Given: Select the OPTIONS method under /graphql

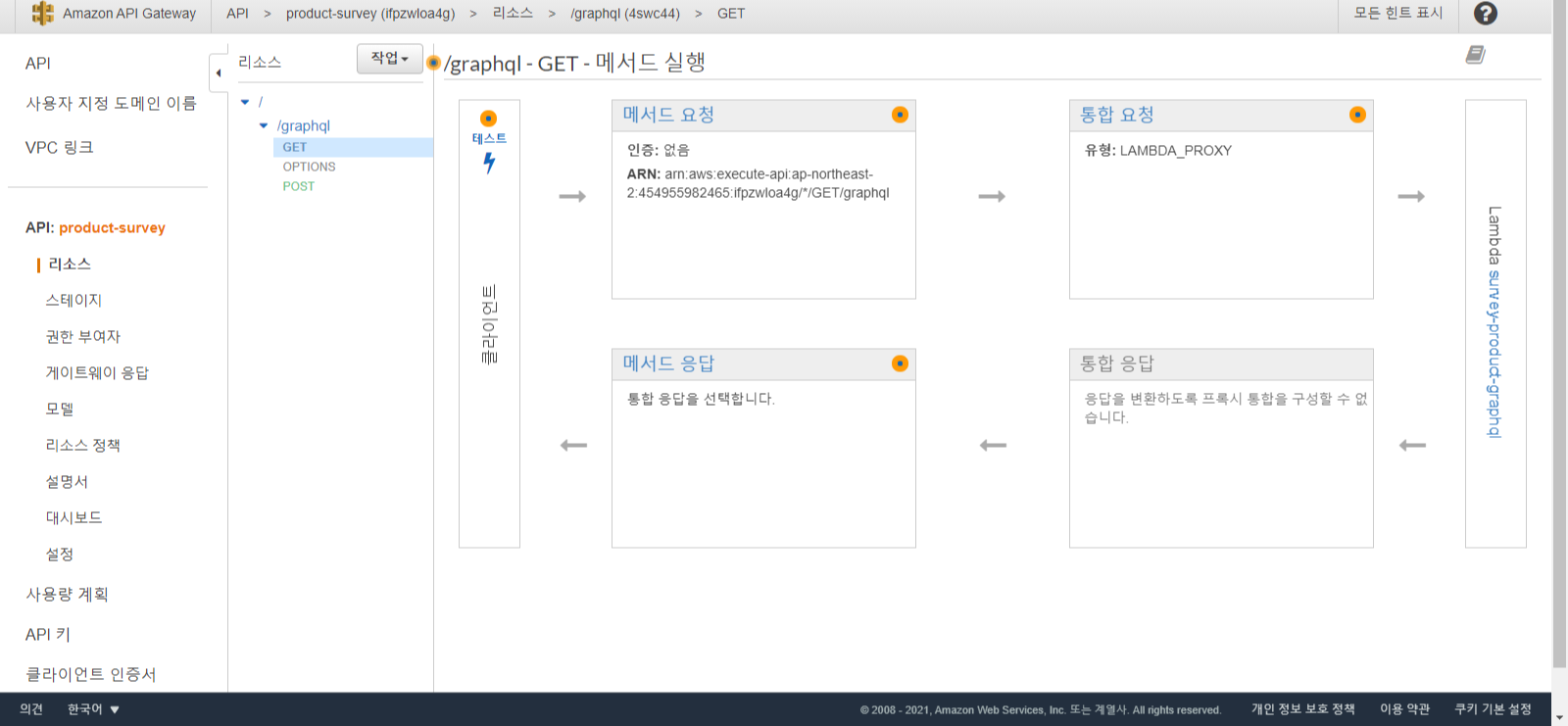Looking at the screenshot, I should 309,167.
